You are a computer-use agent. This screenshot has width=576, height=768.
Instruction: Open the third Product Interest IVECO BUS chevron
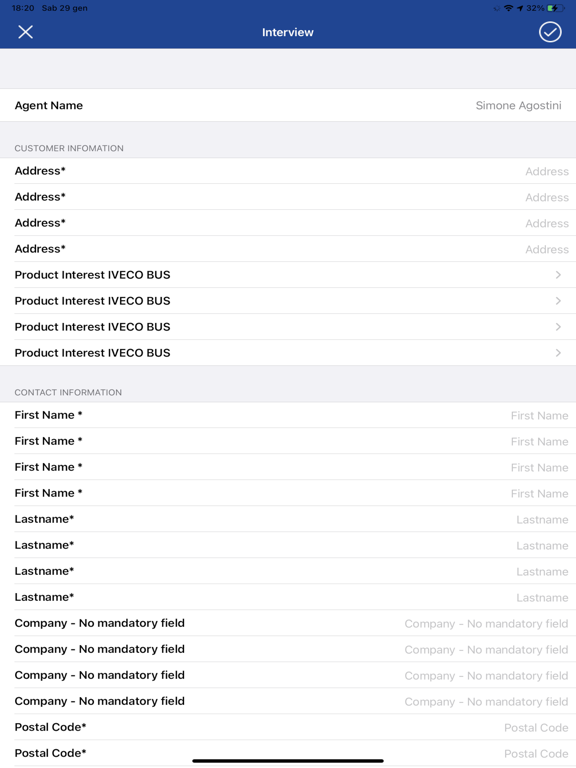(x=558, y=327)
